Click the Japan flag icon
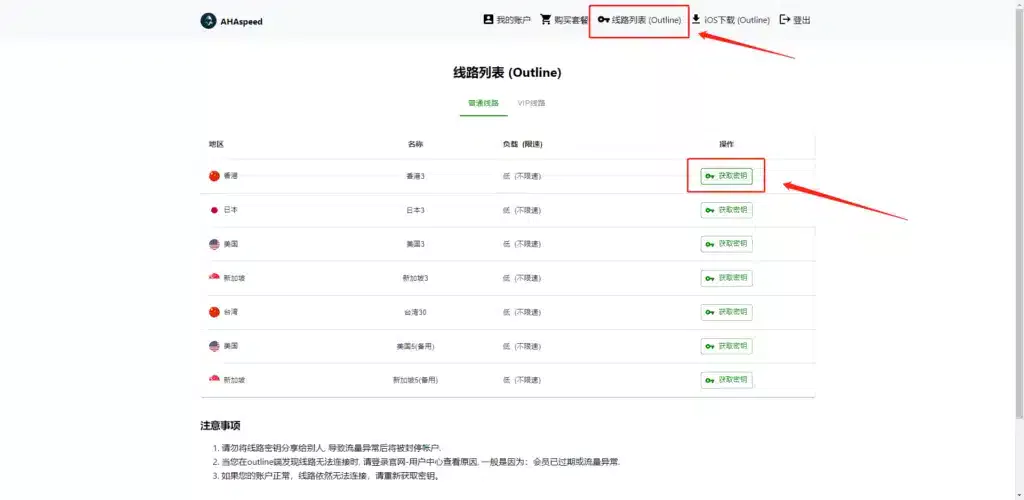The width and height of the screenshot is (1024, 500). coord(214,210)
